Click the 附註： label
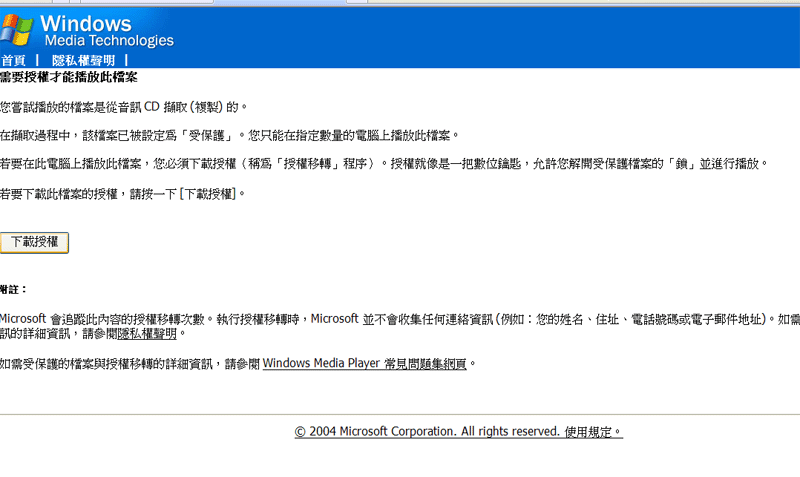Screen dimensions: 800x477 [x=14, y=290]
